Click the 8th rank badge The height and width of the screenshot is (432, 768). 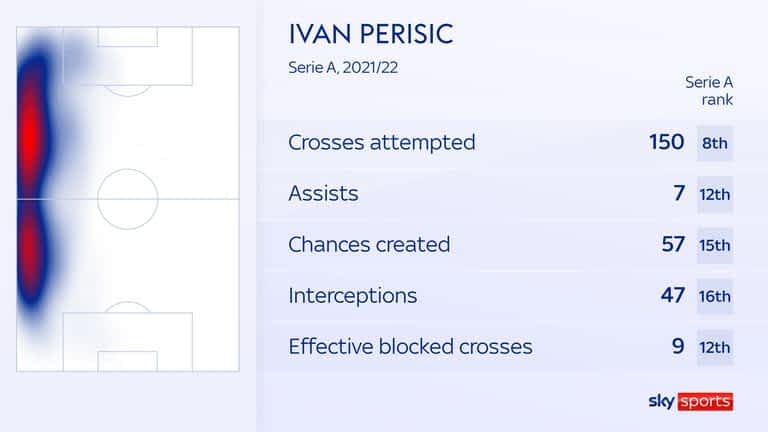coord(715,143)
